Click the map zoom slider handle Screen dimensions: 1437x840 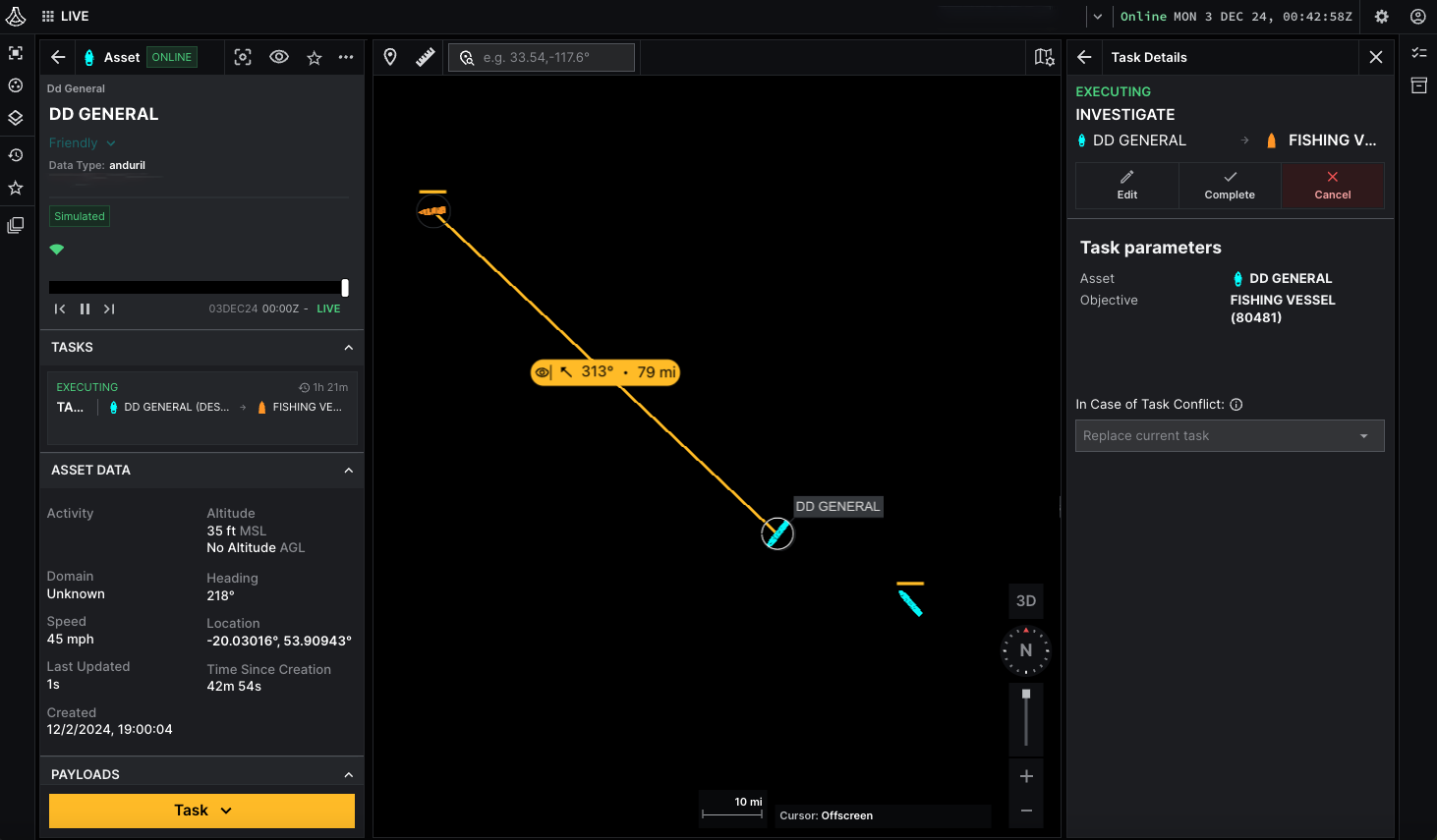1026,694
